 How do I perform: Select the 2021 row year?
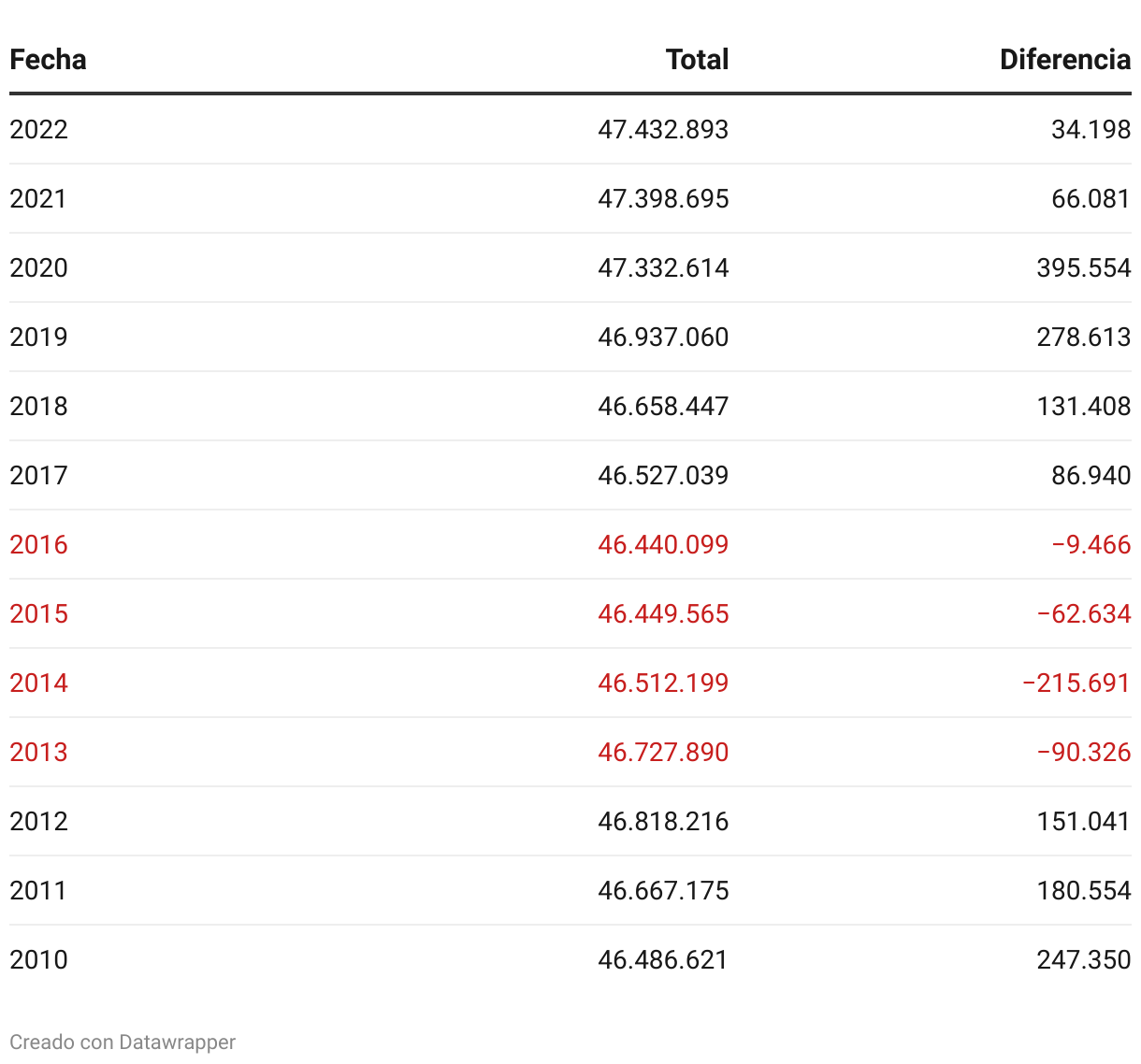pos(38,198)
